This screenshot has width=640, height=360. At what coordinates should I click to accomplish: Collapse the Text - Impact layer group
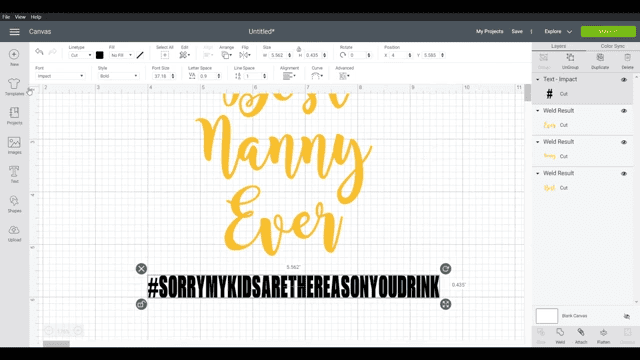(538, 80)
